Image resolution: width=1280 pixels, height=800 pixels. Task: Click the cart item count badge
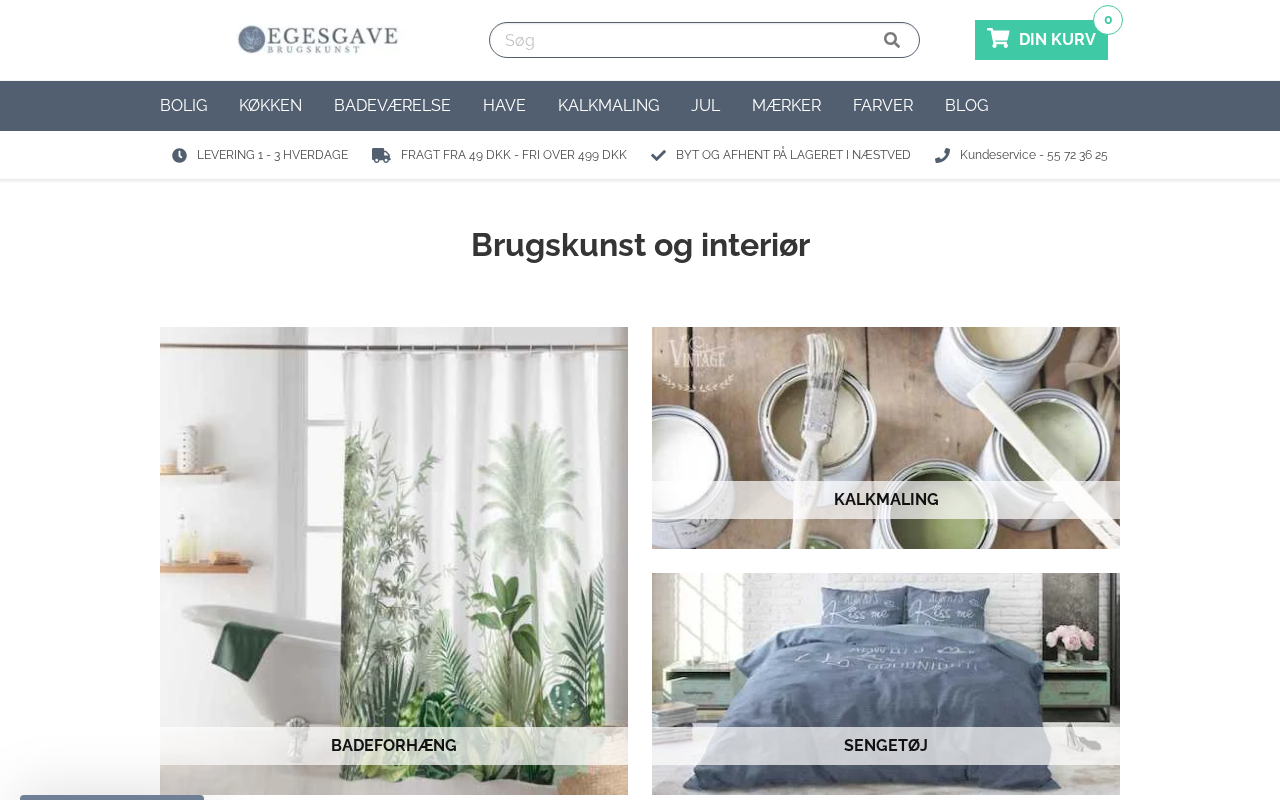1108,20
